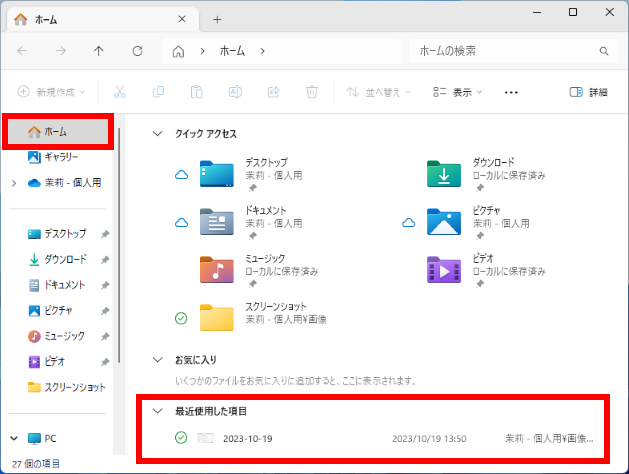Select PC in the navigation pane
This screenshot has height=474, width=629.
click(42, 439)
